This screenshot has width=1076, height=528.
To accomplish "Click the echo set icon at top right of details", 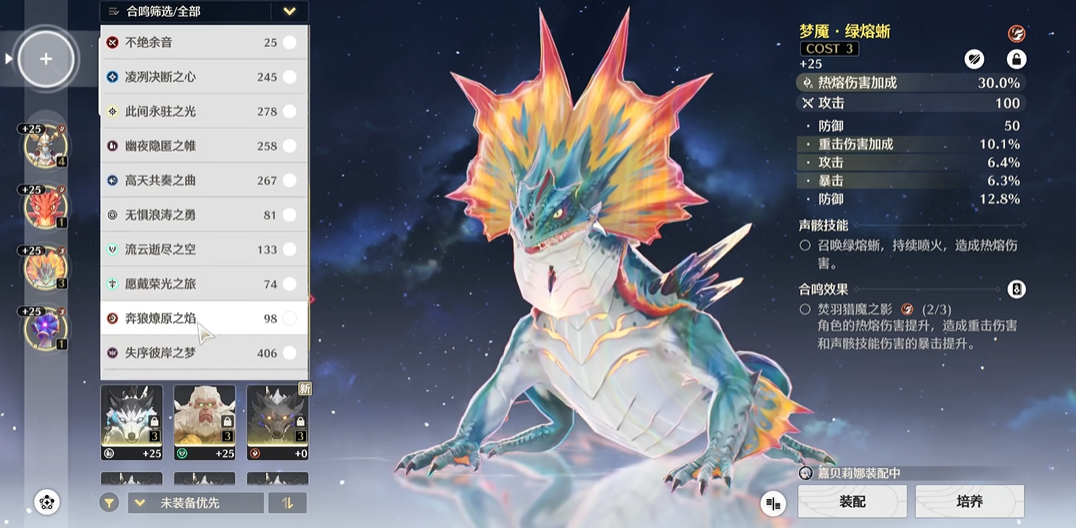I will click(1016, 34).
